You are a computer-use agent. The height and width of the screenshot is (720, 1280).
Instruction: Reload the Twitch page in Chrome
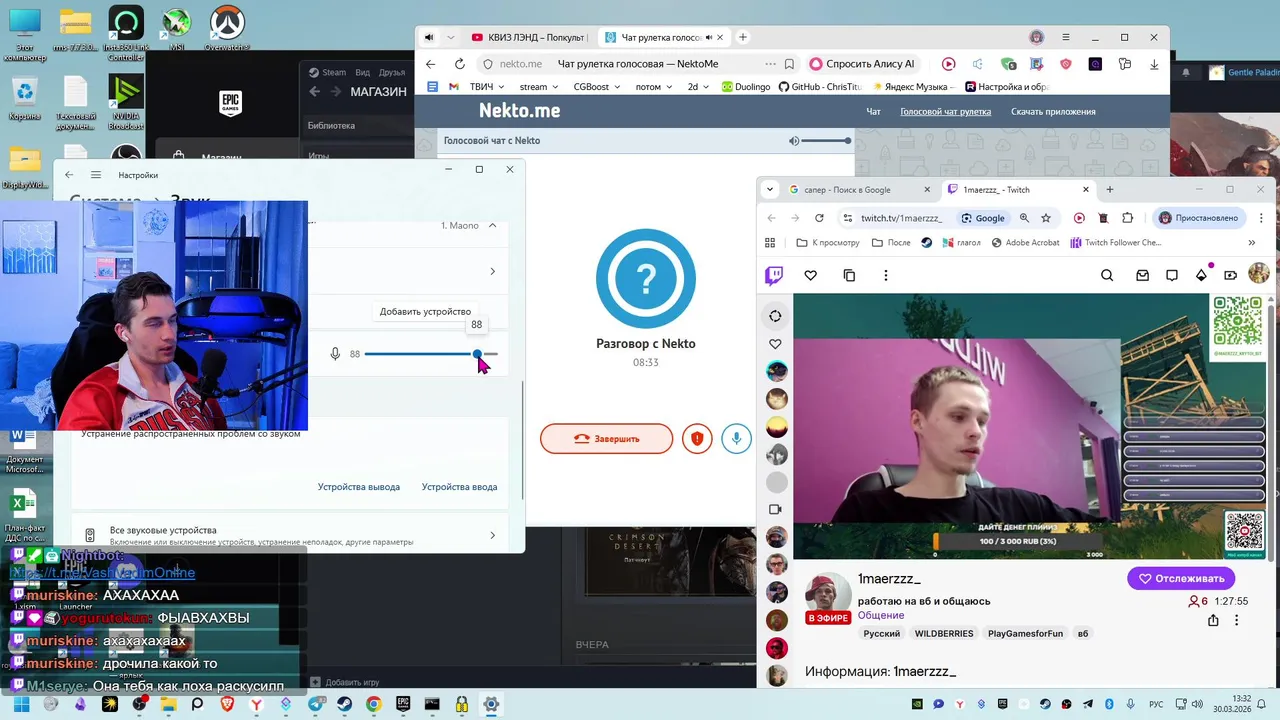click(820, 218)
